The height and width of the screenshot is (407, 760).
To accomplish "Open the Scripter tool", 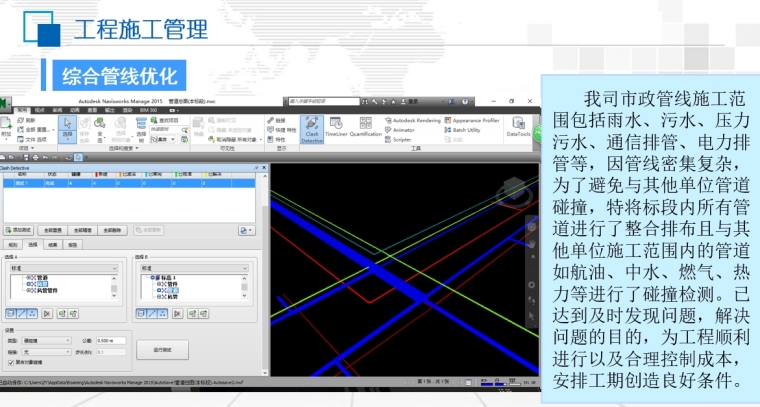I will [400, 140].
